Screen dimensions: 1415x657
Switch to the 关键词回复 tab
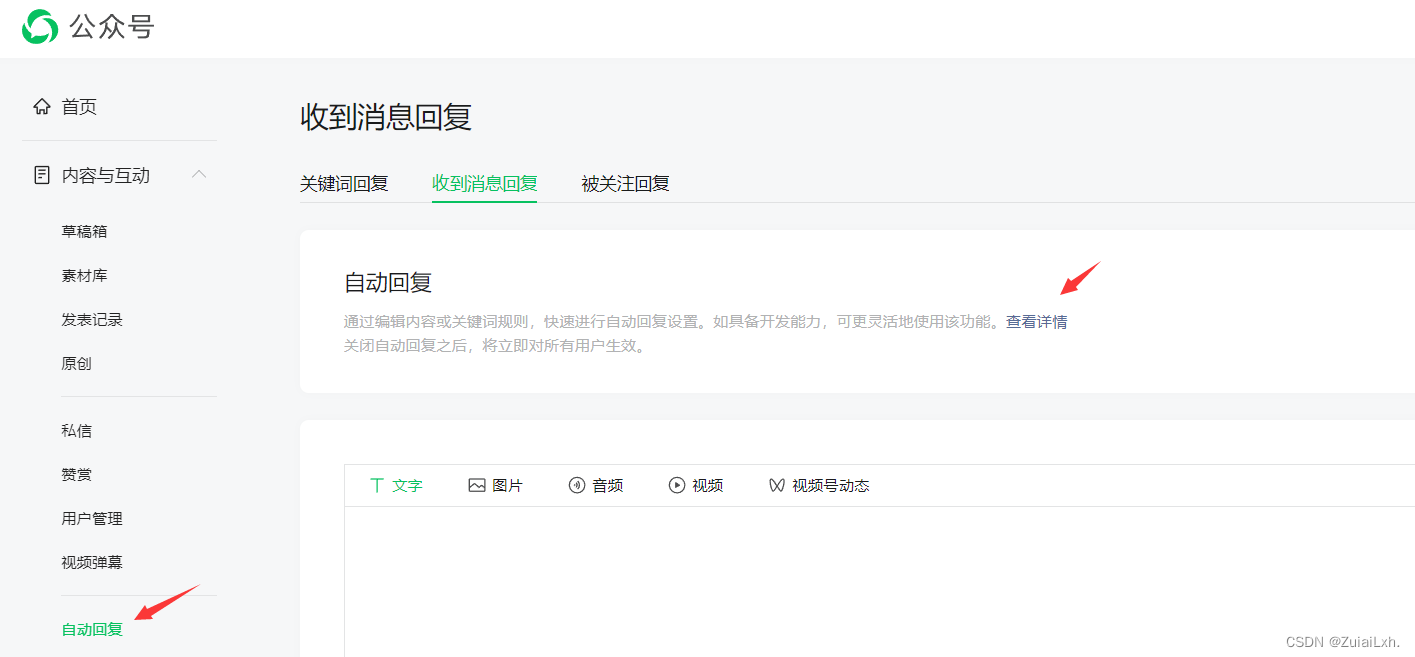click(344, 184)
